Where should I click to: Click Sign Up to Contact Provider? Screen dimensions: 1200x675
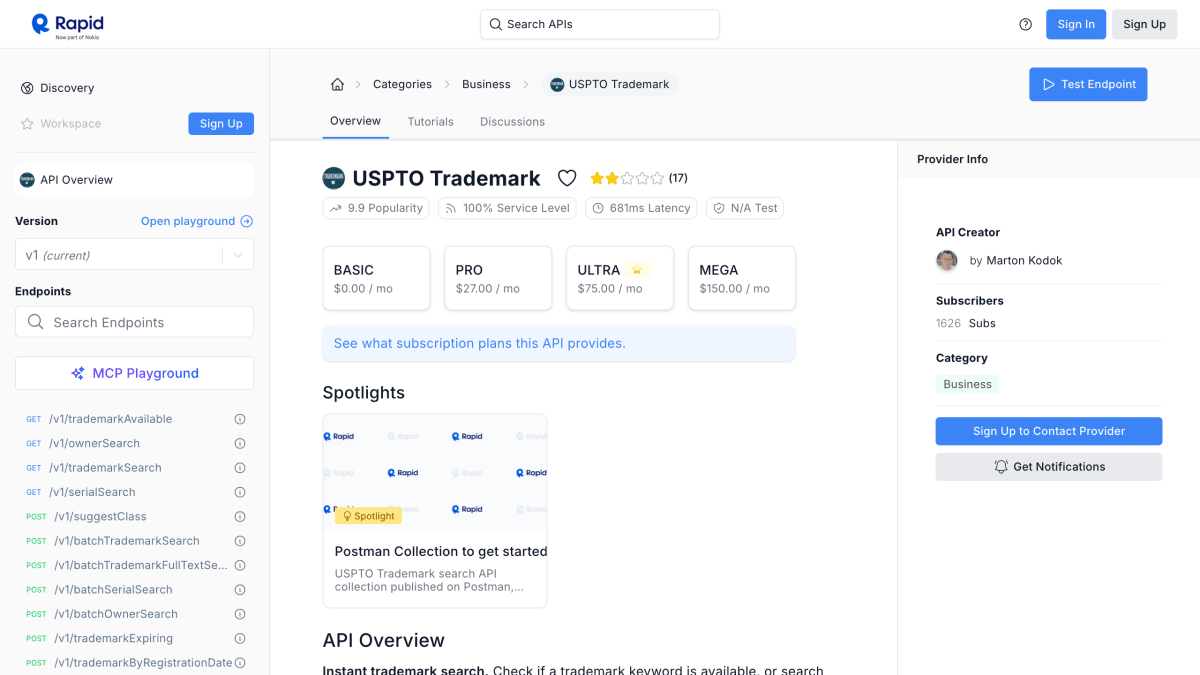coord(1049,431)
